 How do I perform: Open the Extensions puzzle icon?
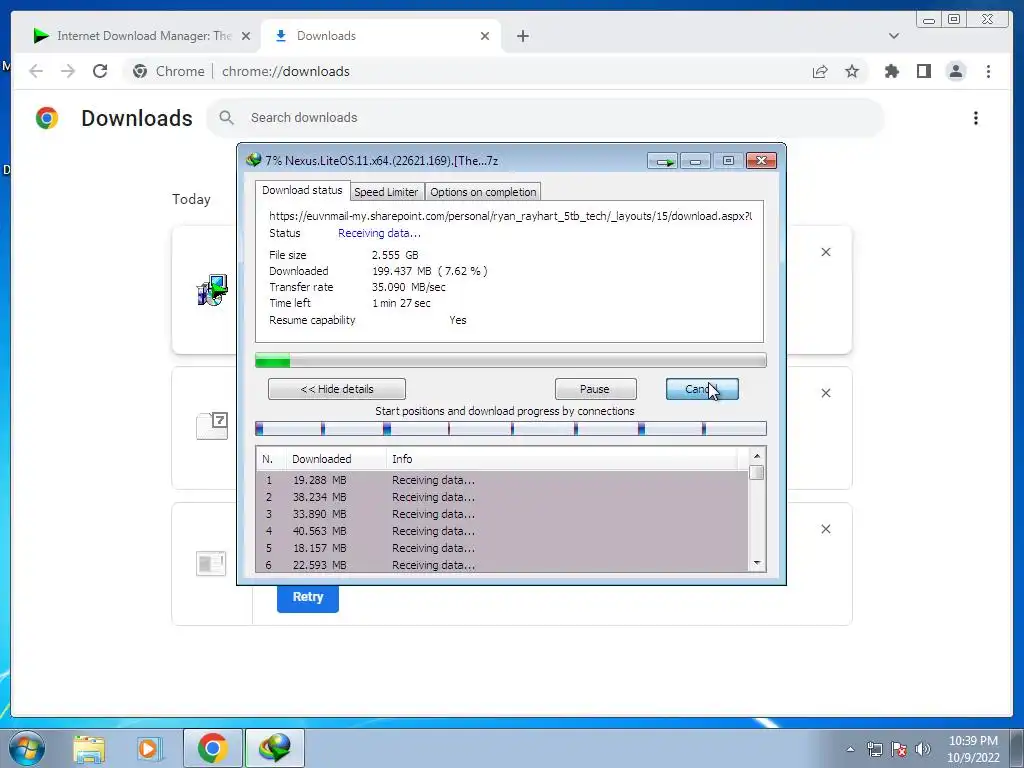[891, 71]
